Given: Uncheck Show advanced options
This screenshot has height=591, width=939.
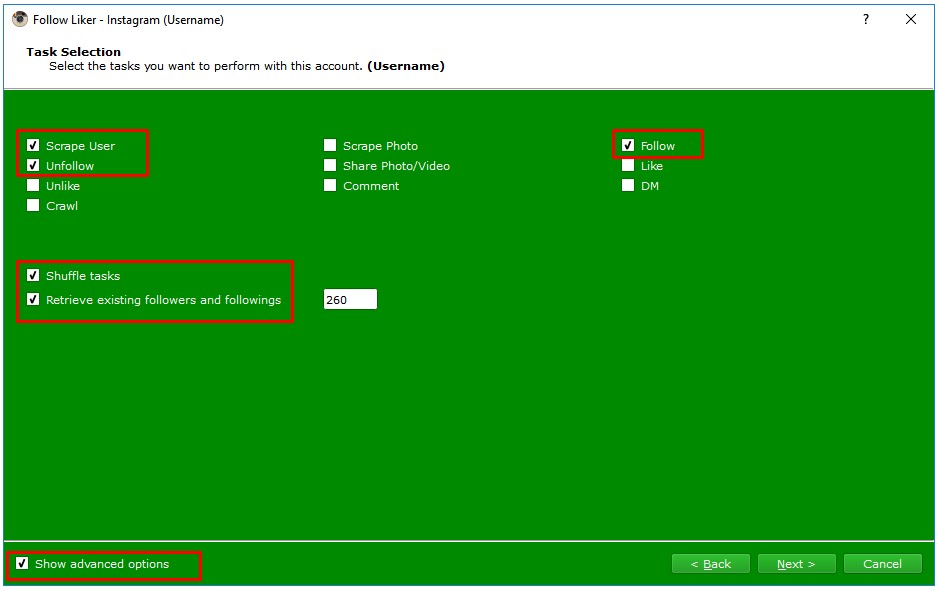Looking at the screenshot, I should pos(22,563).
